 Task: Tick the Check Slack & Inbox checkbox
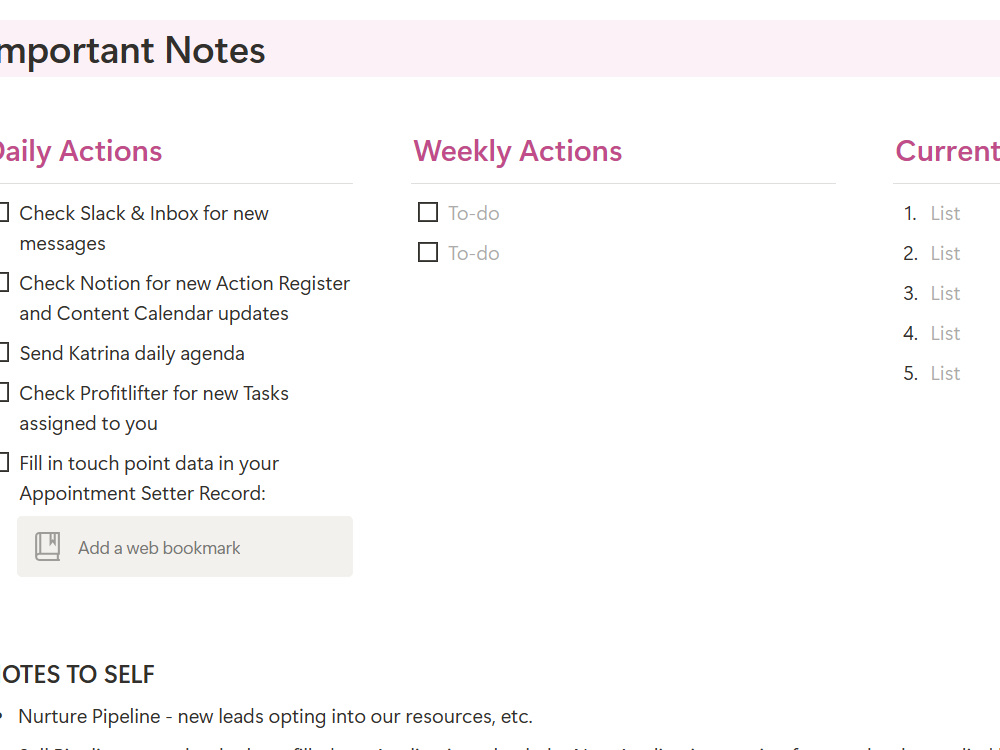3,212
